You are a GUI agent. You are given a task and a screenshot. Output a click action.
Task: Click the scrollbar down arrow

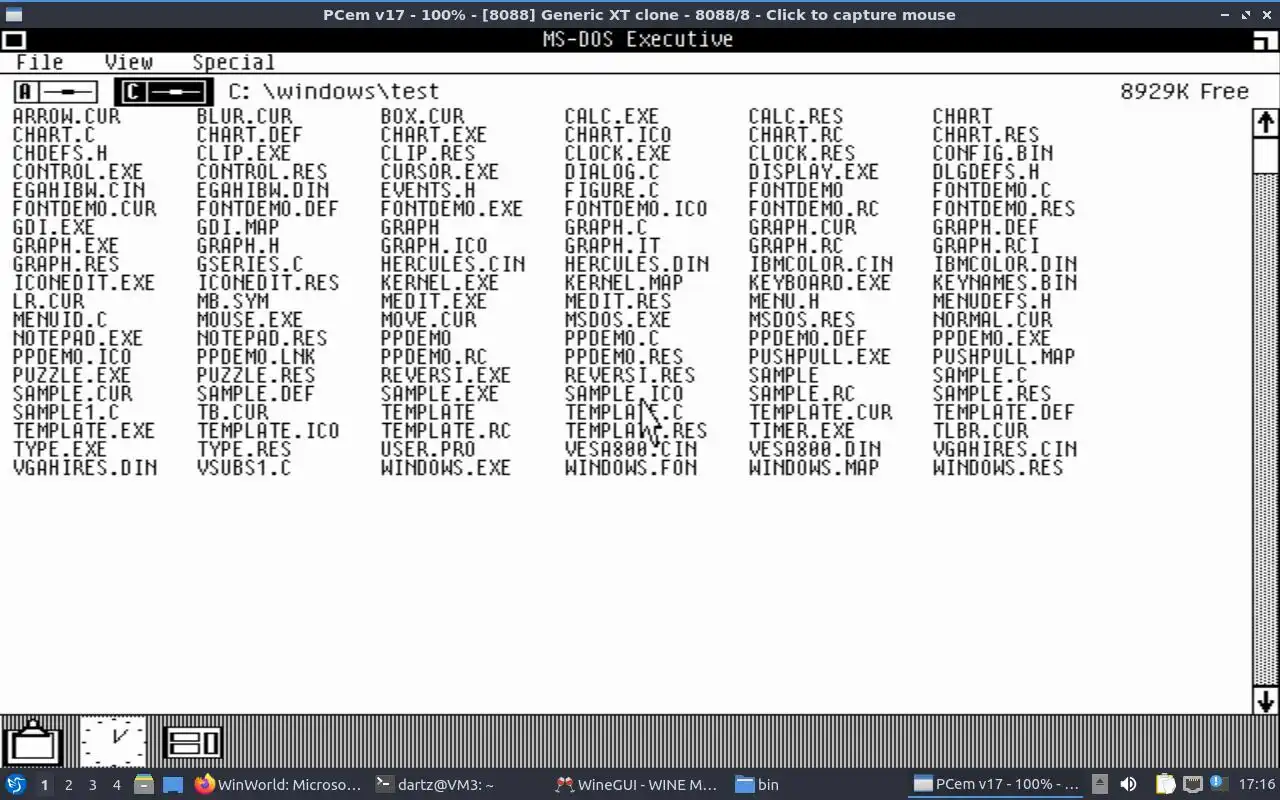click(1265, 701)
